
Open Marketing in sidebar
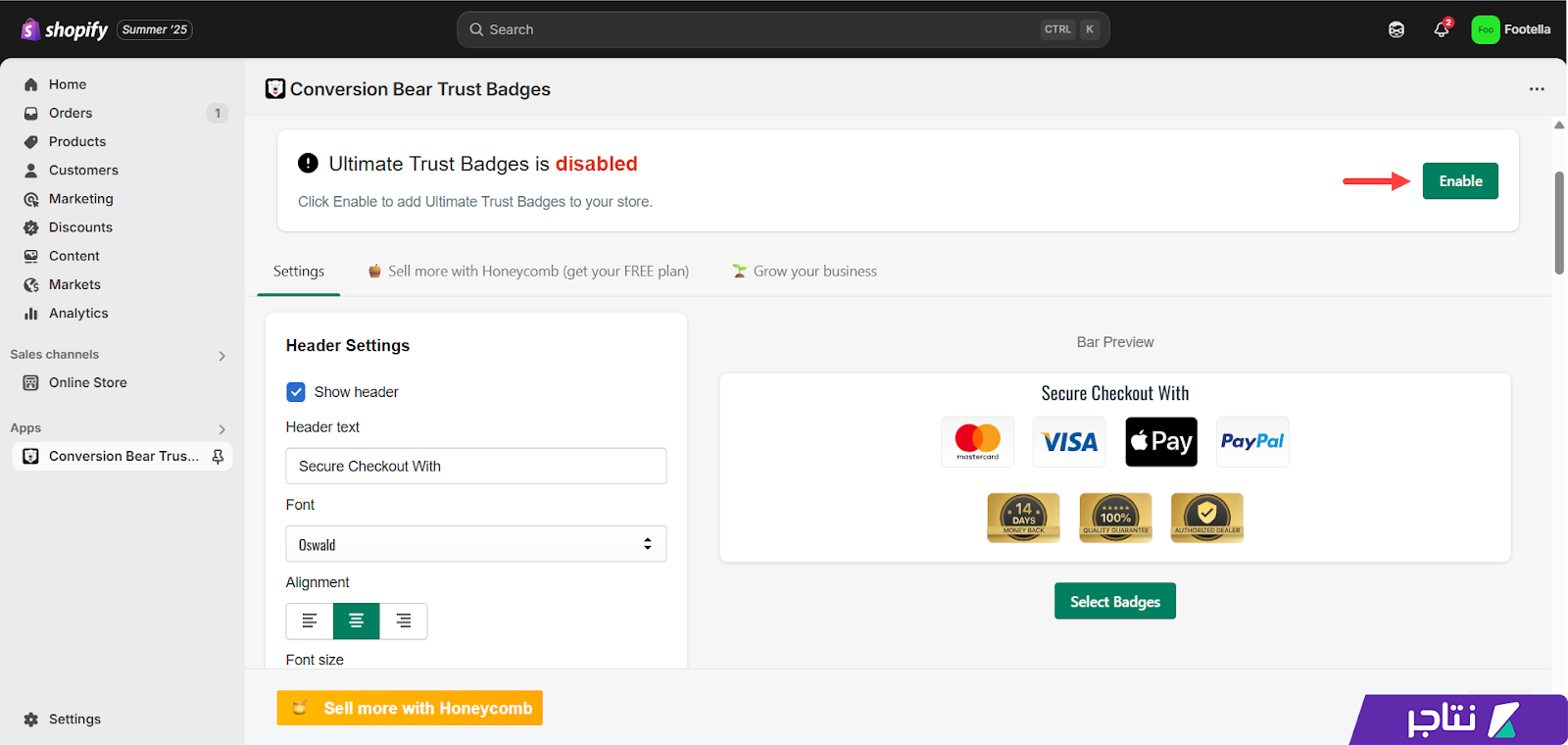(81, 198)
